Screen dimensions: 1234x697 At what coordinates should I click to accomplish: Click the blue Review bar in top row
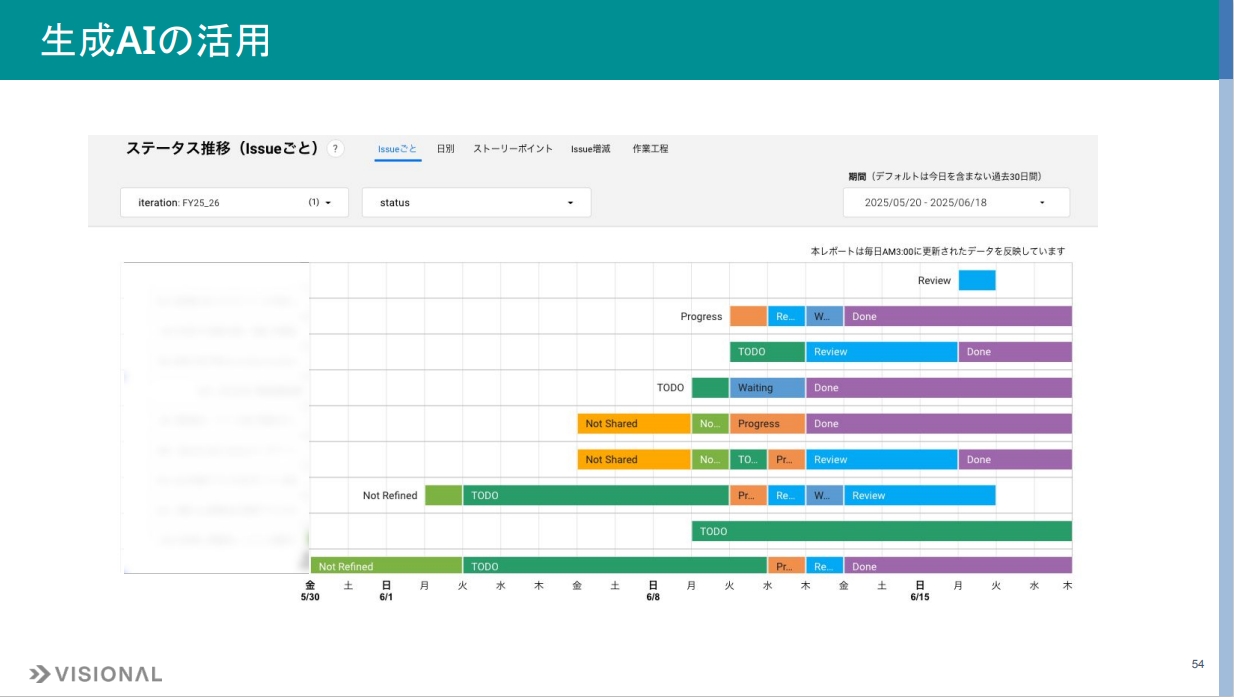click(977, 281)
